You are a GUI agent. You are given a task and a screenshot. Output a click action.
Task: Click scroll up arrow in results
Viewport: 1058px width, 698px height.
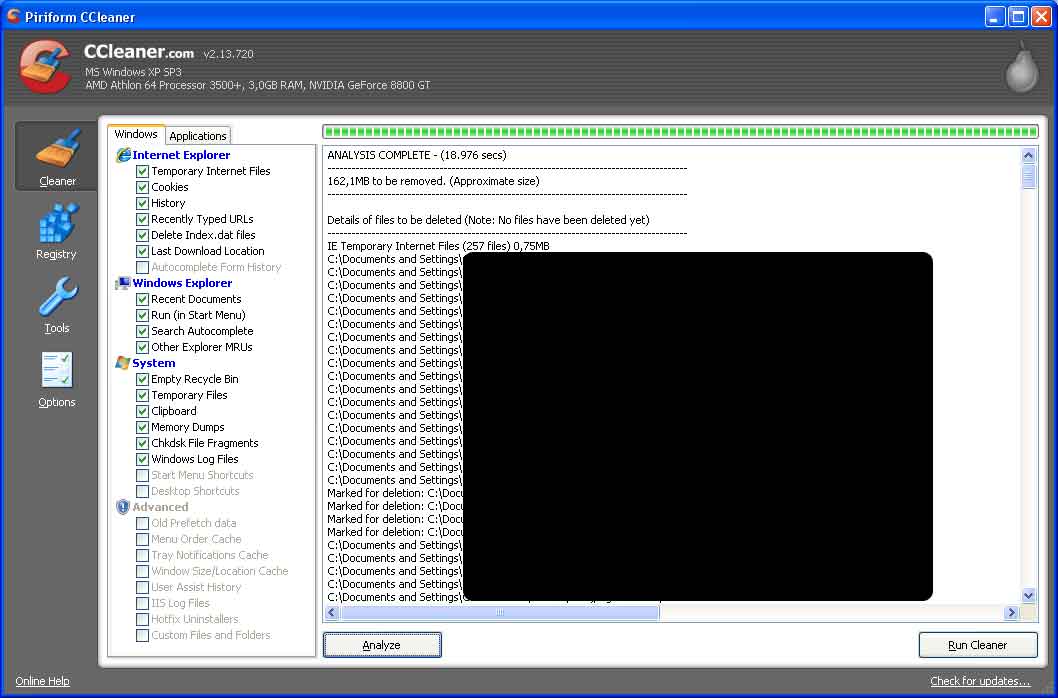1028,155
